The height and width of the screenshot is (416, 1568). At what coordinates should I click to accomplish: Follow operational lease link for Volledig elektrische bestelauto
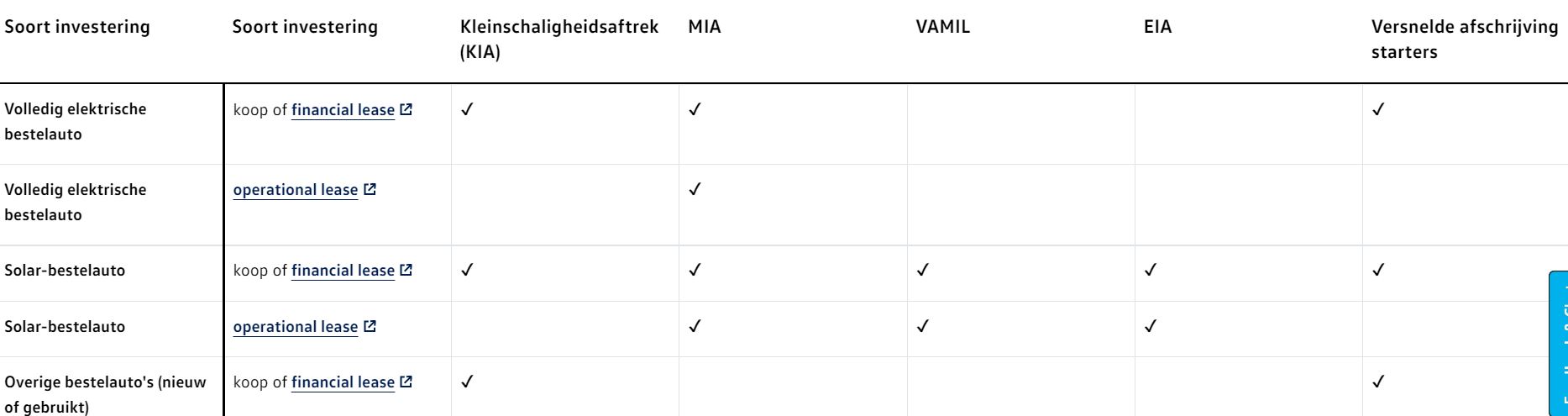(x=296, y=190)
